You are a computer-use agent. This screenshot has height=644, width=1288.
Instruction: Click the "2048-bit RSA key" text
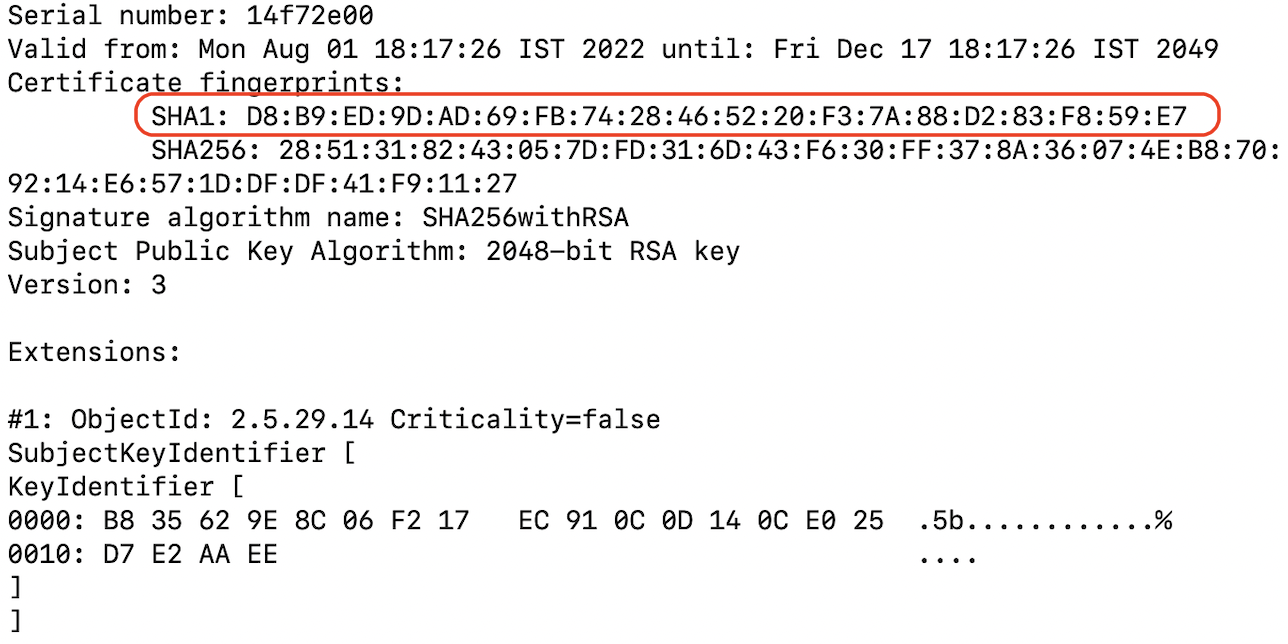[612, 251]
